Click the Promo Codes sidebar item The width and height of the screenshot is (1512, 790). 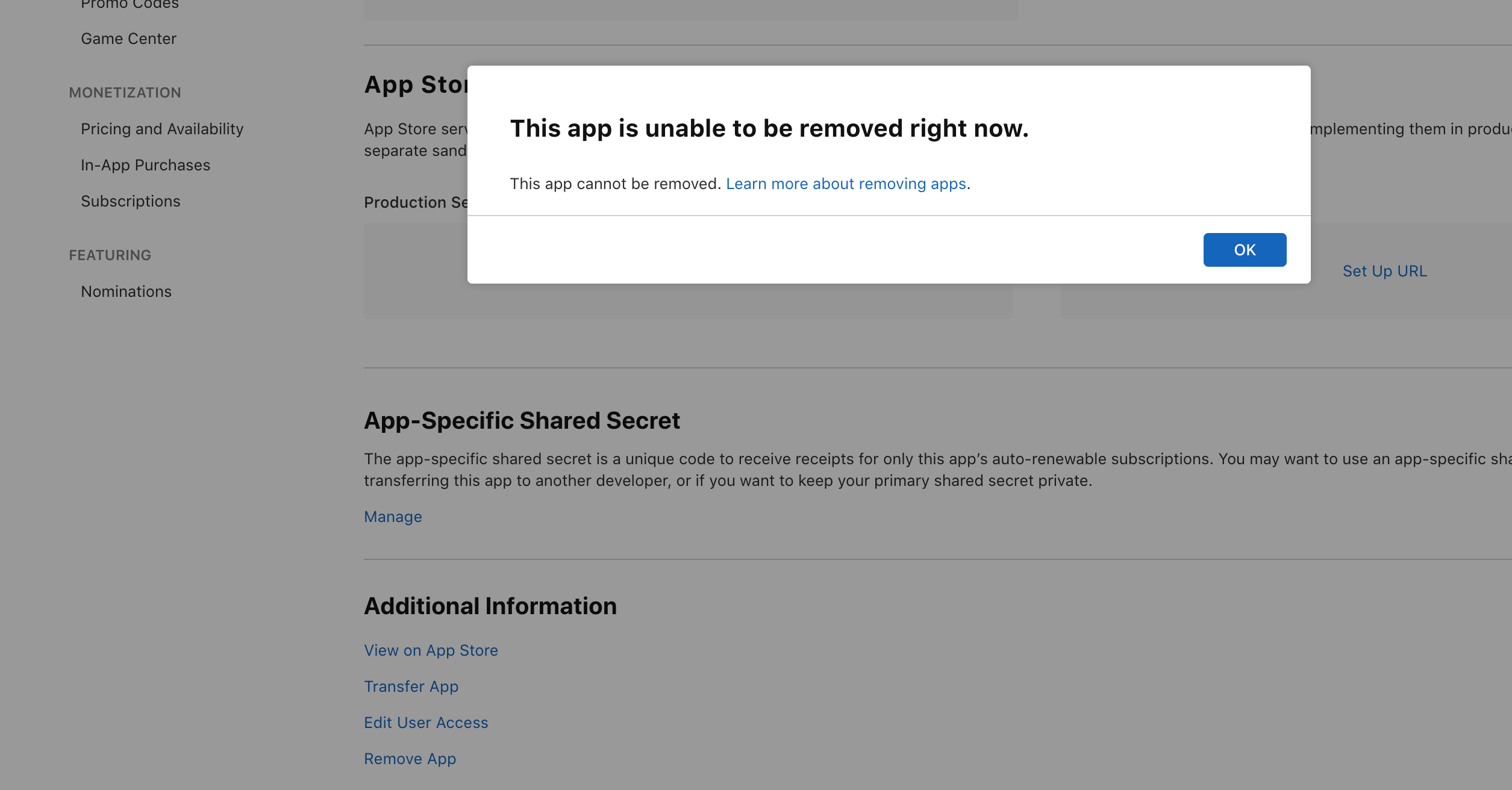130,5
